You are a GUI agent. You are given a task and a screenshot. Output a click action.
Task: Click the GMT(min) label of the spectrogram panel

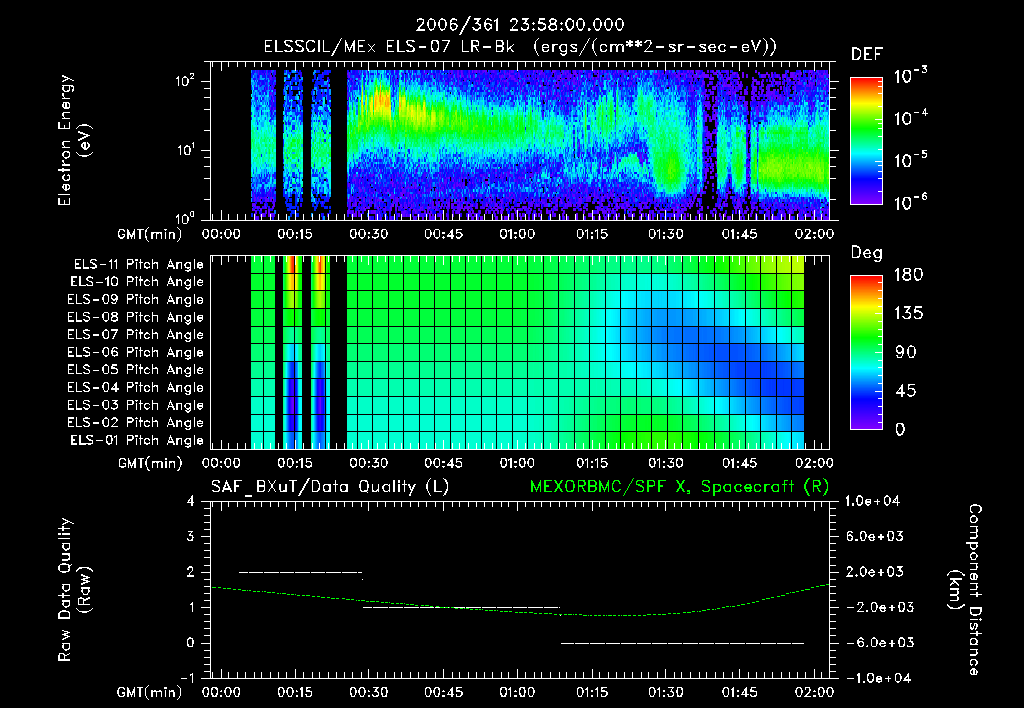(x=150, y=234)
